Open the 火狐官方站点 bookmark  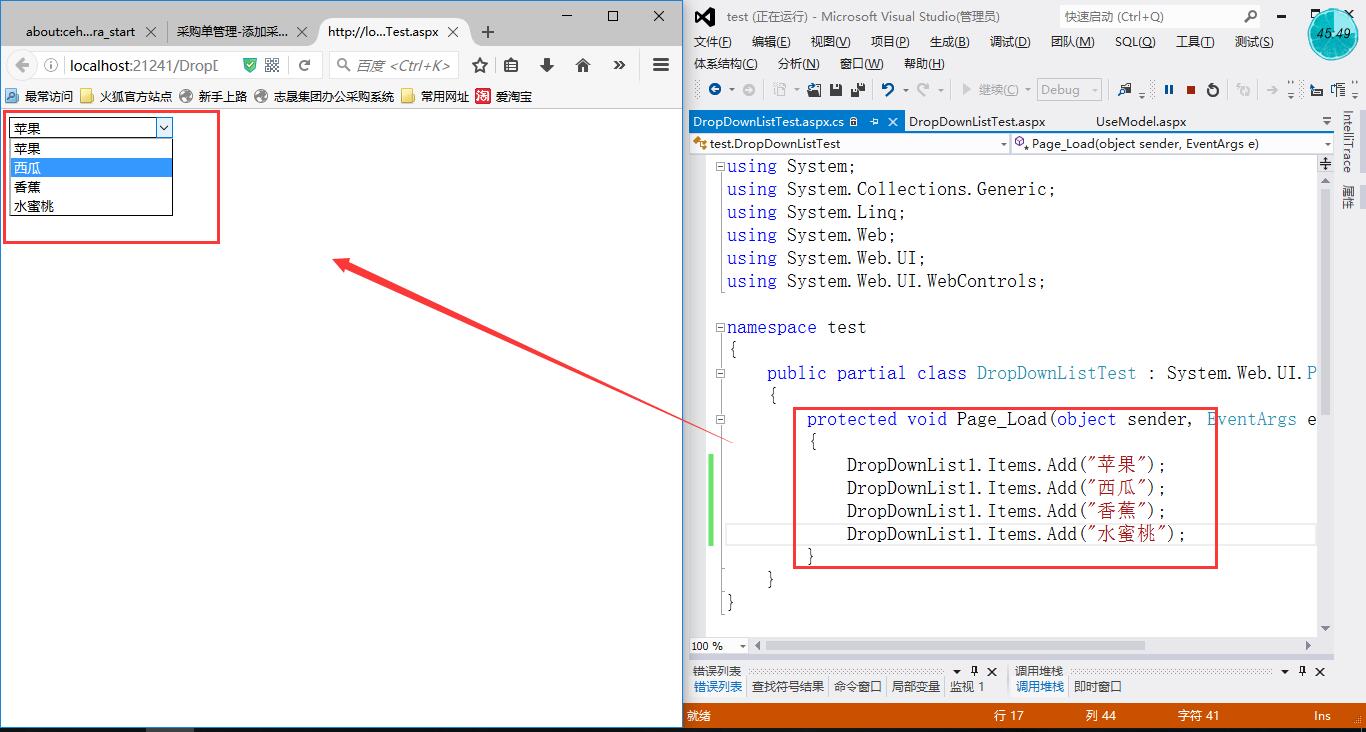[x=126, y=97]
